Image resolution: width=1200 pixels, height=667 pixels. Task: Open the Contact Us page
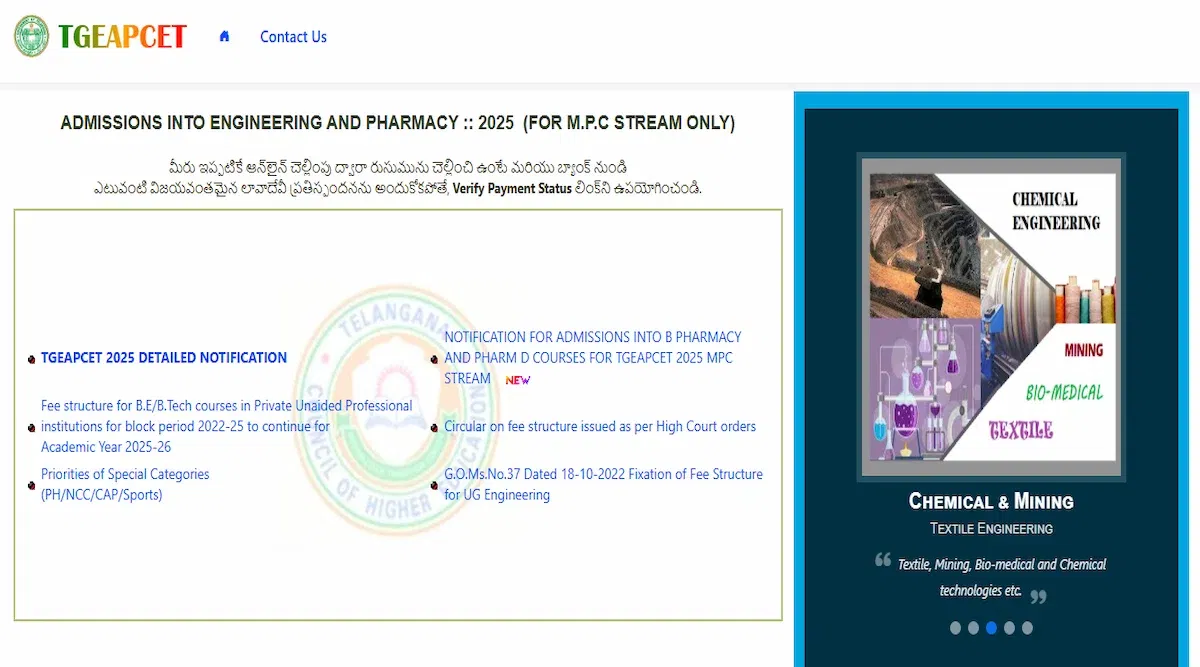[293, 37]
